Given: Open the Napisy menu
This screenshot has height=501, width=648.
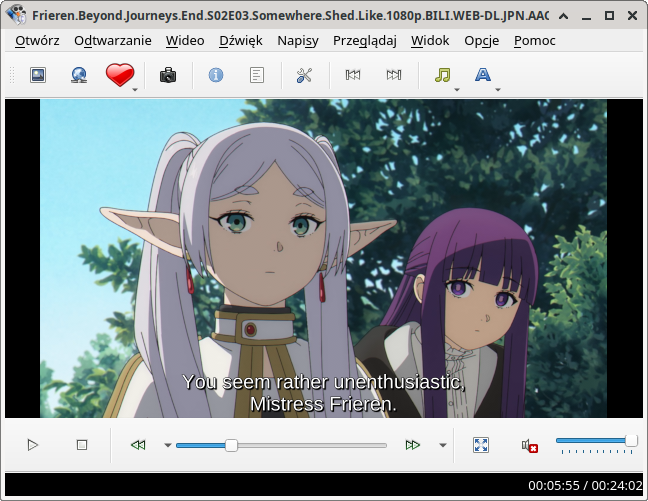Looking at the screenshot, I should [298, 41].
